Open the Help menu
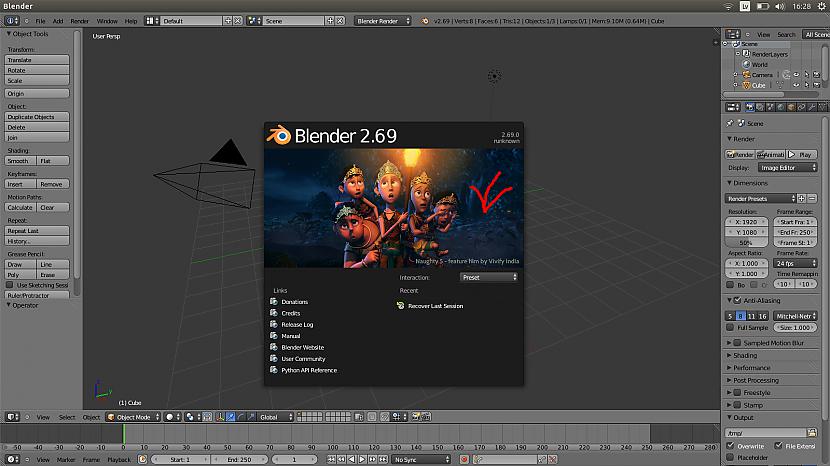The image size is (830, 466). point(131,21)
